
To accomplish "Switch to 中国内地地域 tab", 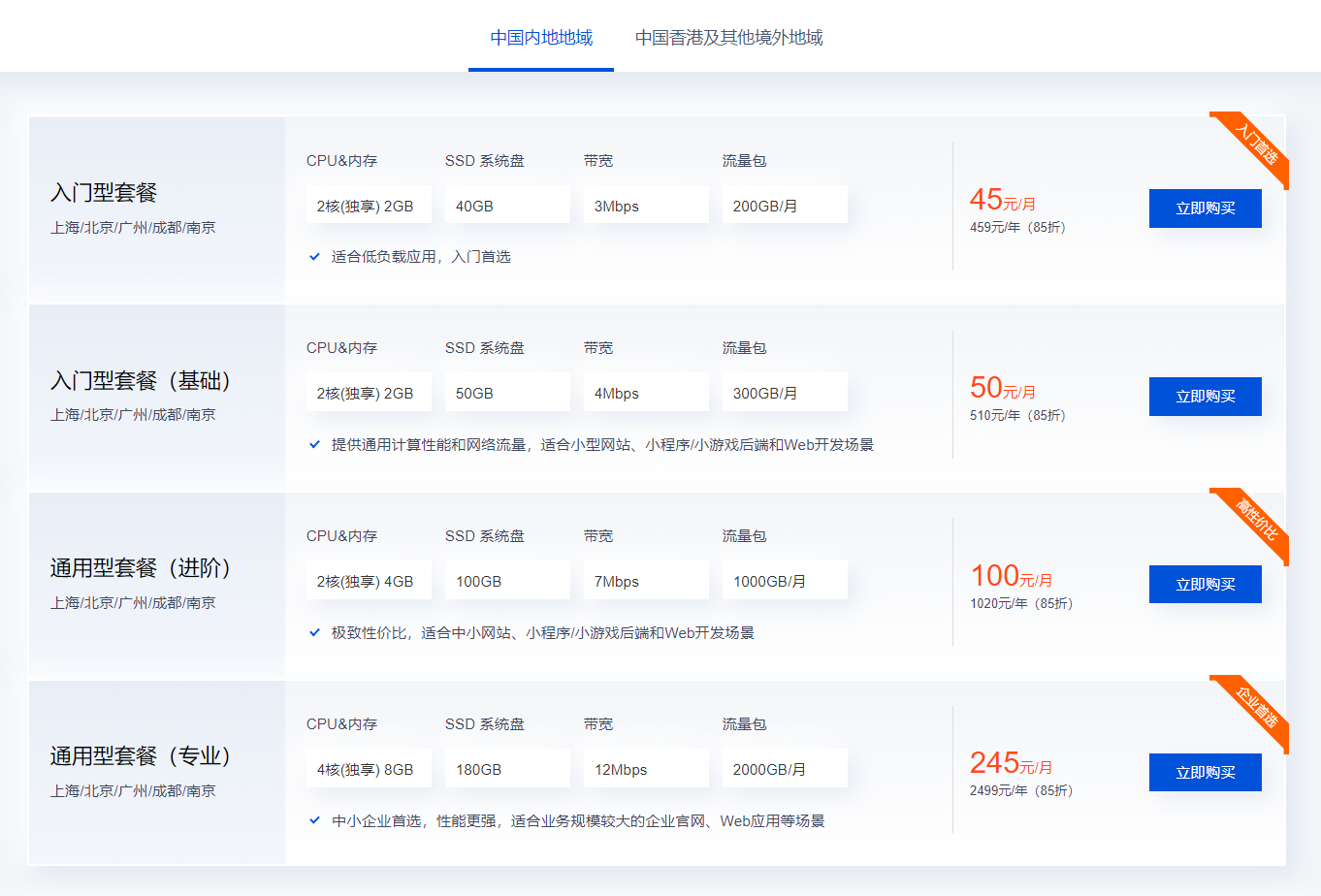I will tap(541, 38).
